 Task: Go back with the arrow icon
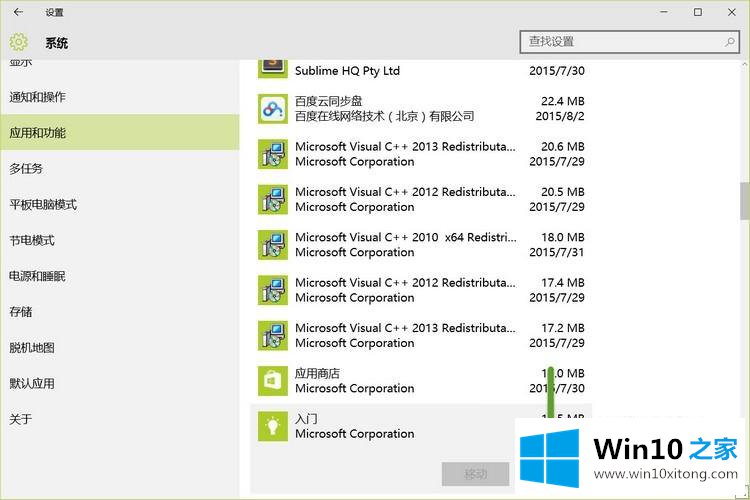[x=18, y=12]
